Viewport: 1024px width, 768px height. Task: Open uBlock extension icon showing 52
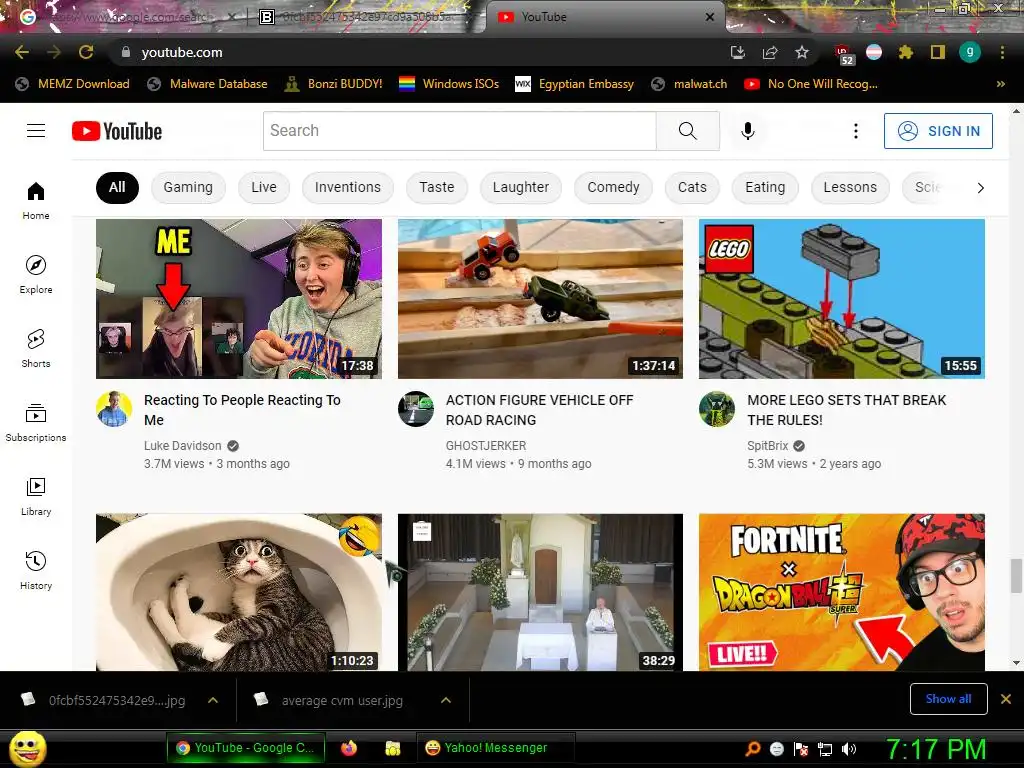pos(843,54)
